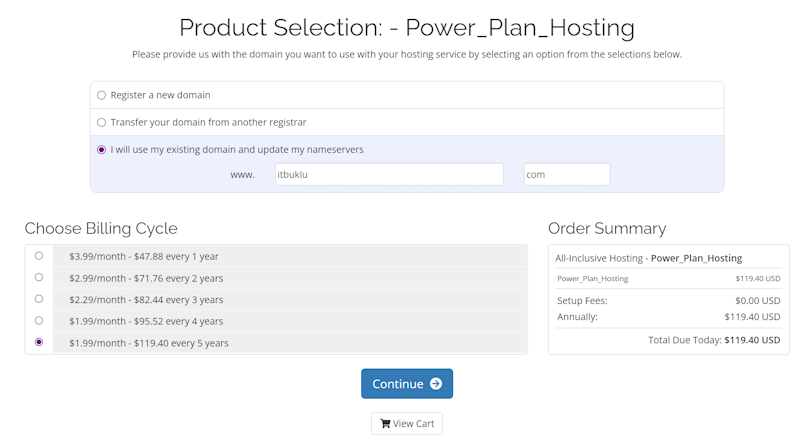800x440 pixels.
Task: Choose the $2.29/month 3 years billing cycle
Action: [39, 299]
